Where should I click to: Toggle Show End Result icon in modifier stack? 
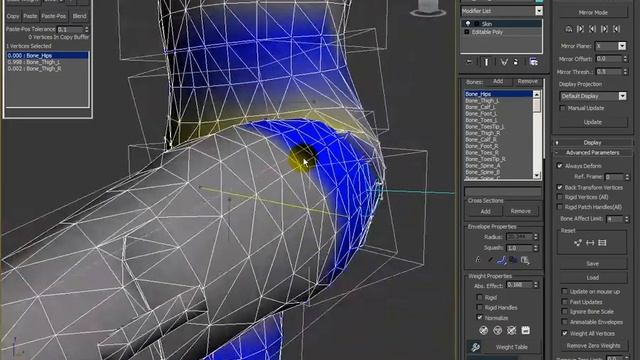point(487,62)
